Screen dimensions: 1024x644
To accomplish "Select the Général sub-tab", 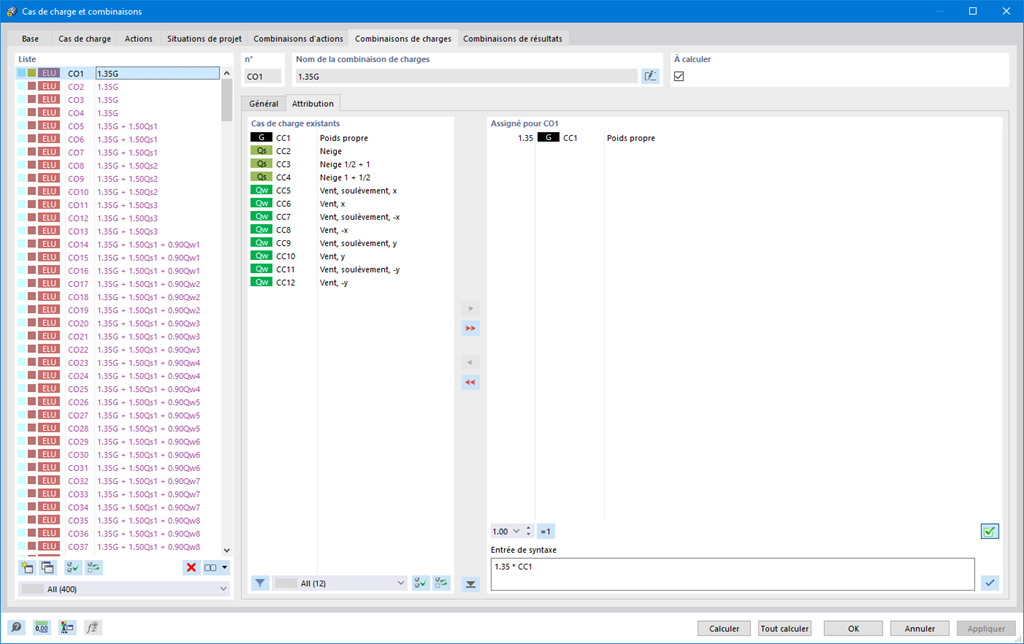I will pyautogui.click(x=264, y=103).
